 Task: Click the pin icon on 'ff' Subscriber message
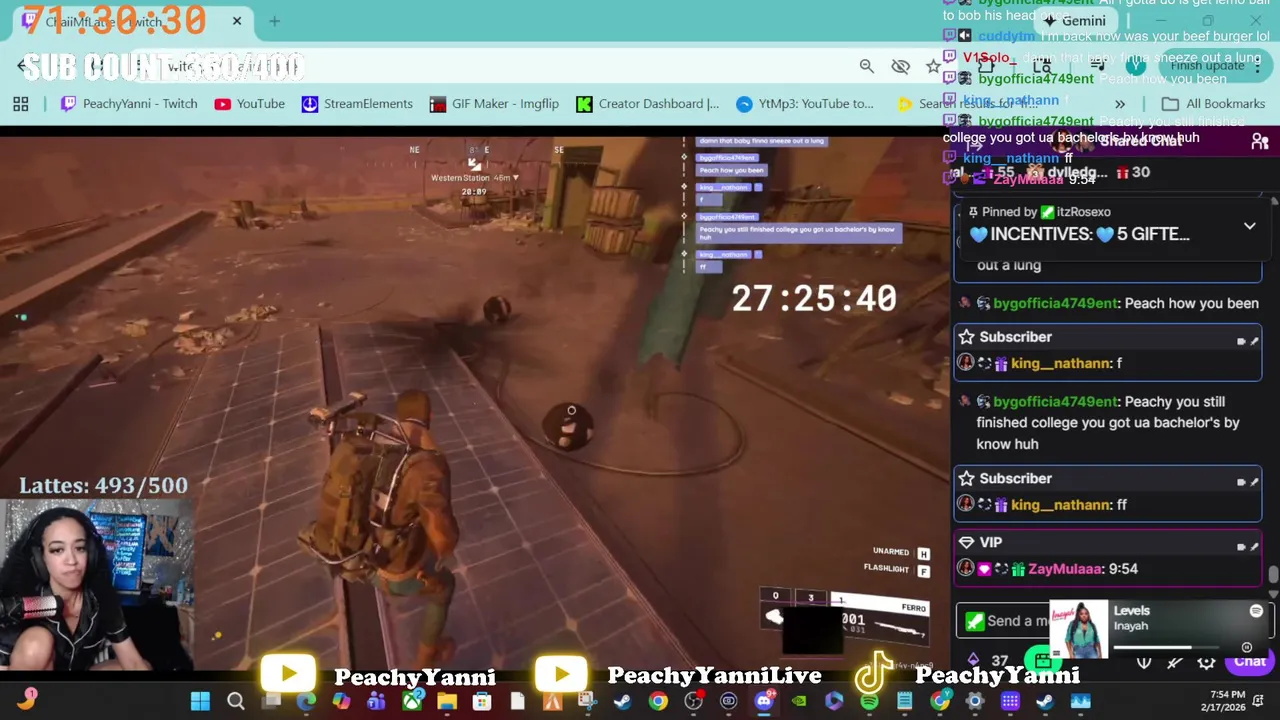[x=1254, y=483]
